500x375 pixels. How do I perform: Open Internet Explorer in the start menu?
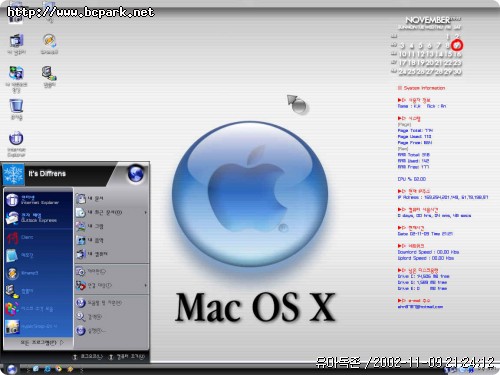[38, 200]
